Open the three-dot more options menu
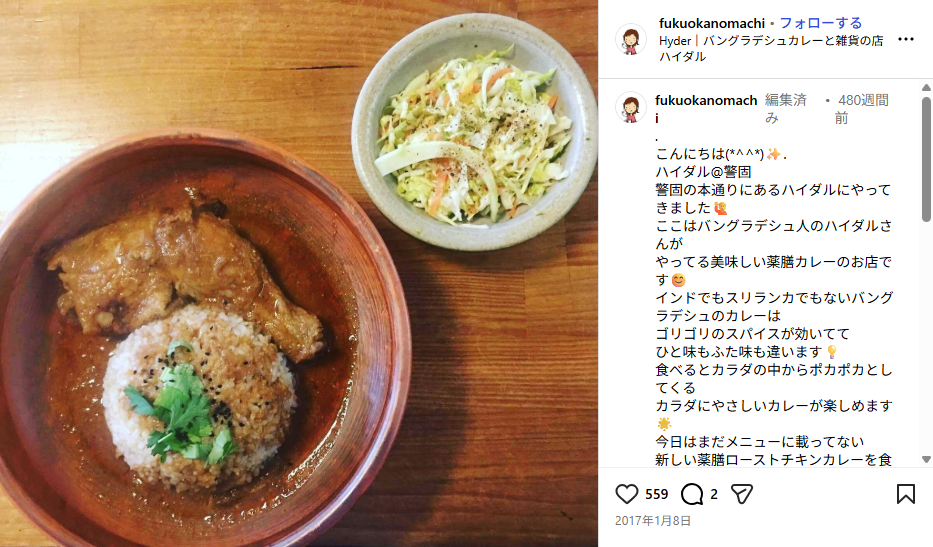 tap(906, 39)
